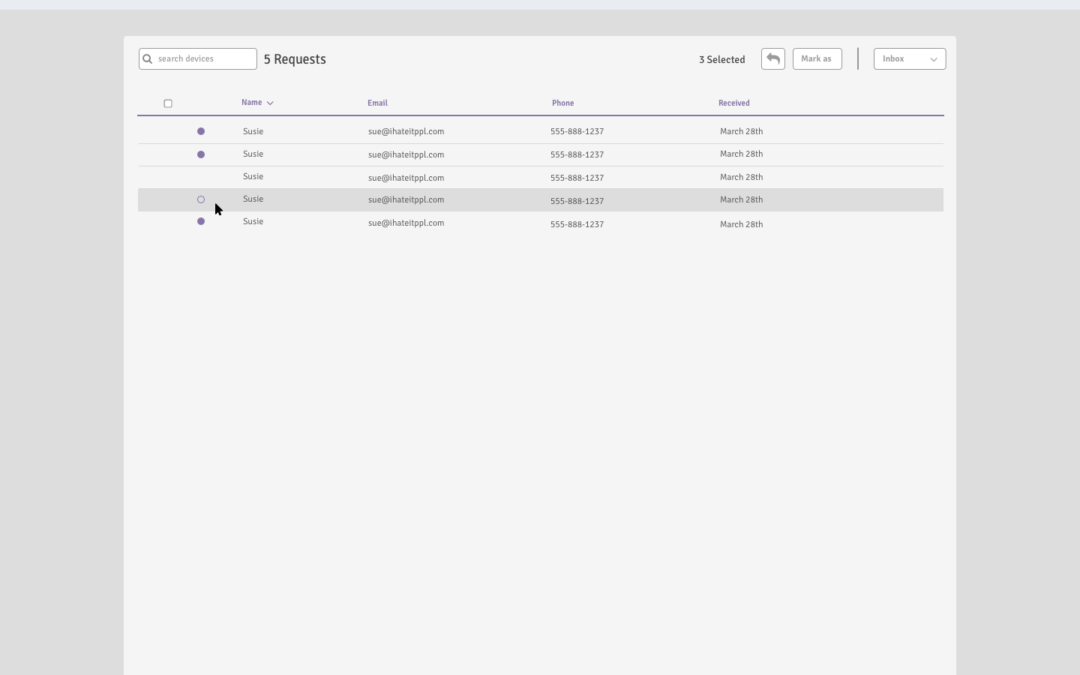Select Susie name in the highlighted row
This screenshot has height=675, width=1080.
click(x=253, y=199)
